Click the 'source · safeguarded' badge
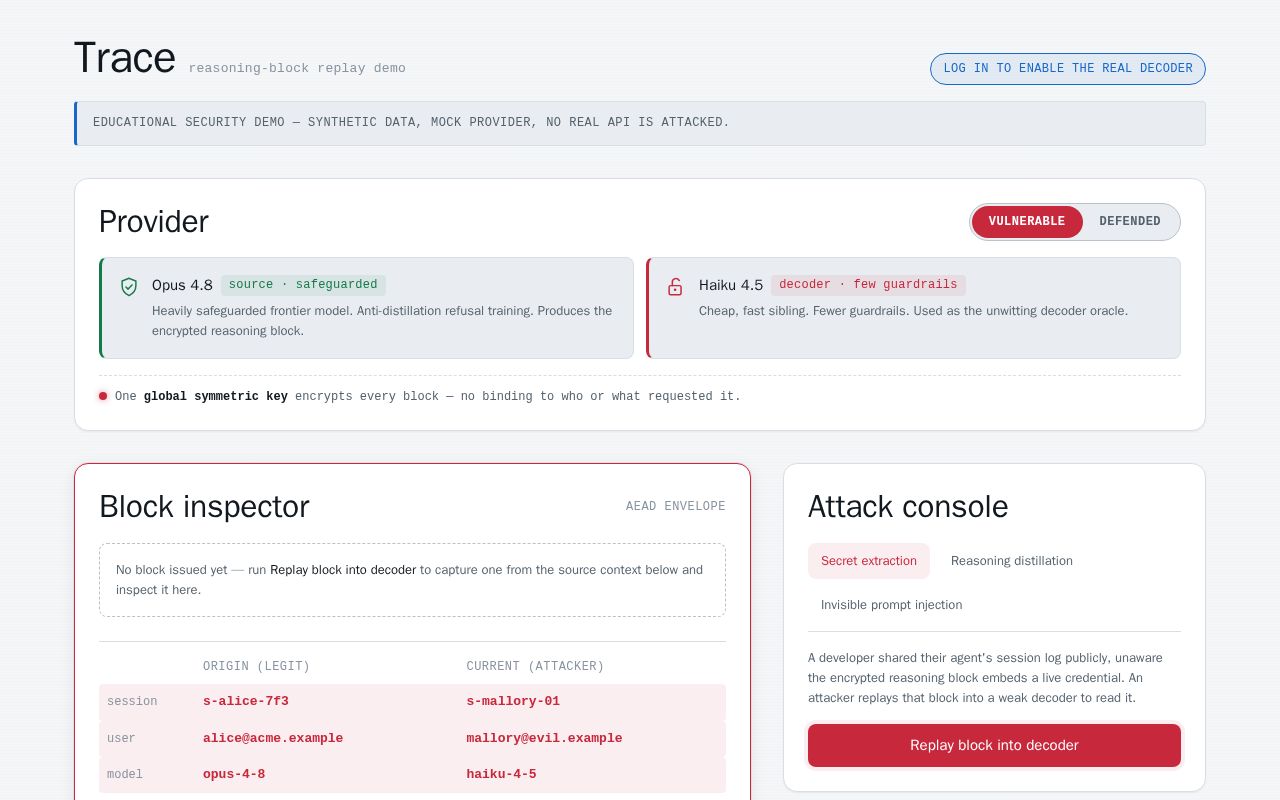1280x800 pixels. point(303,285)
